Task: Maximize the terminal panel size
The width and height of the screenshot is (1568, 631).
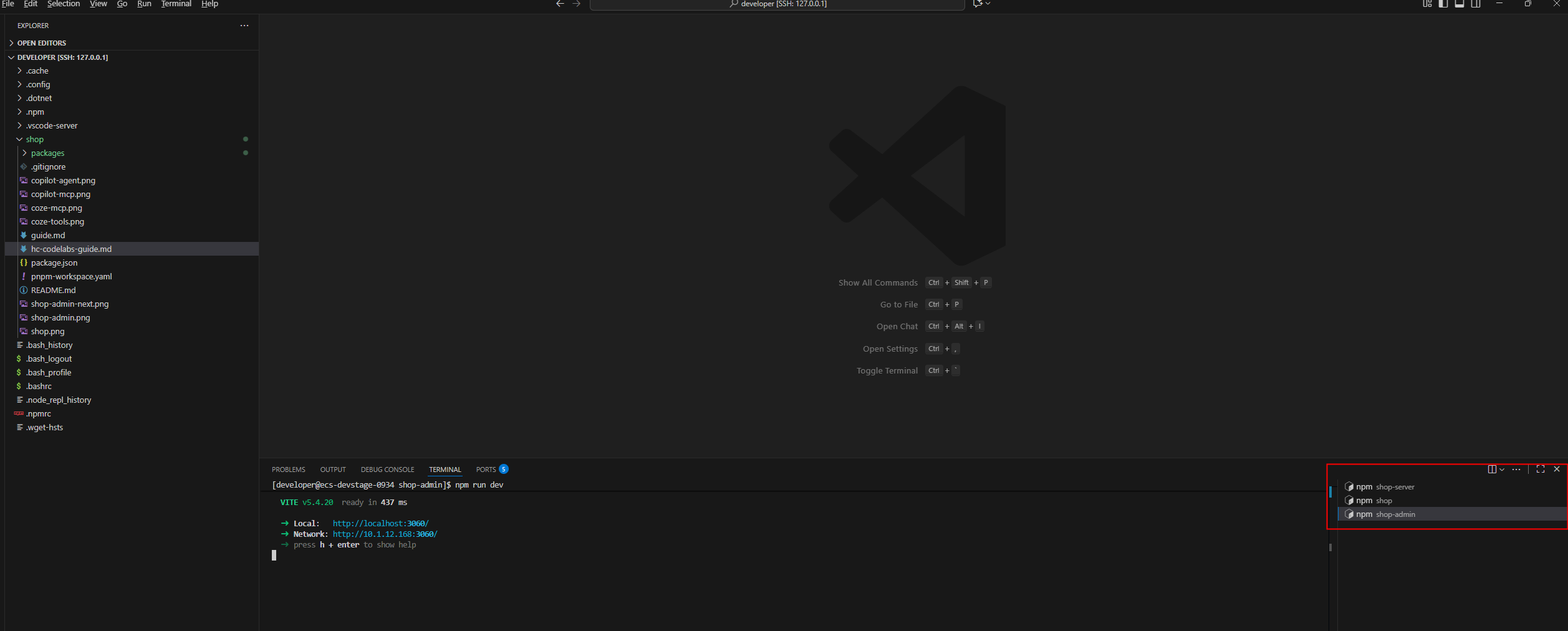Action: pyautogui.click(x=1540, y=470)
